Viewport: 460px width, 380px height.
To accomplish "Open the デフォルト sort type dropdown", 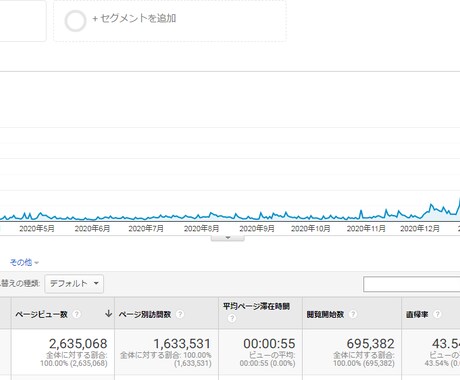I will point(74,284).
